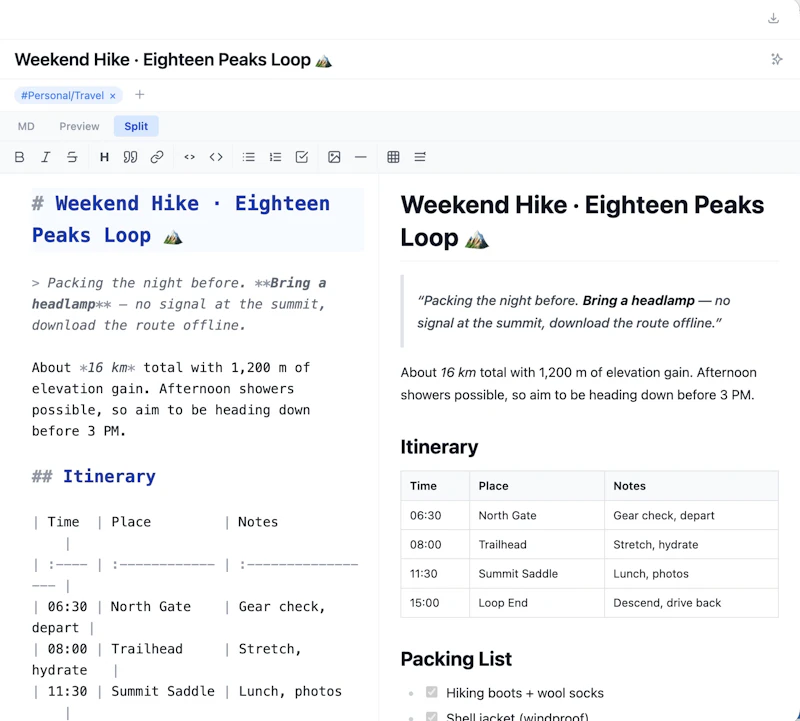Insert a heading
Viewport: 800px width, 721px height.
tap(104, 157)
